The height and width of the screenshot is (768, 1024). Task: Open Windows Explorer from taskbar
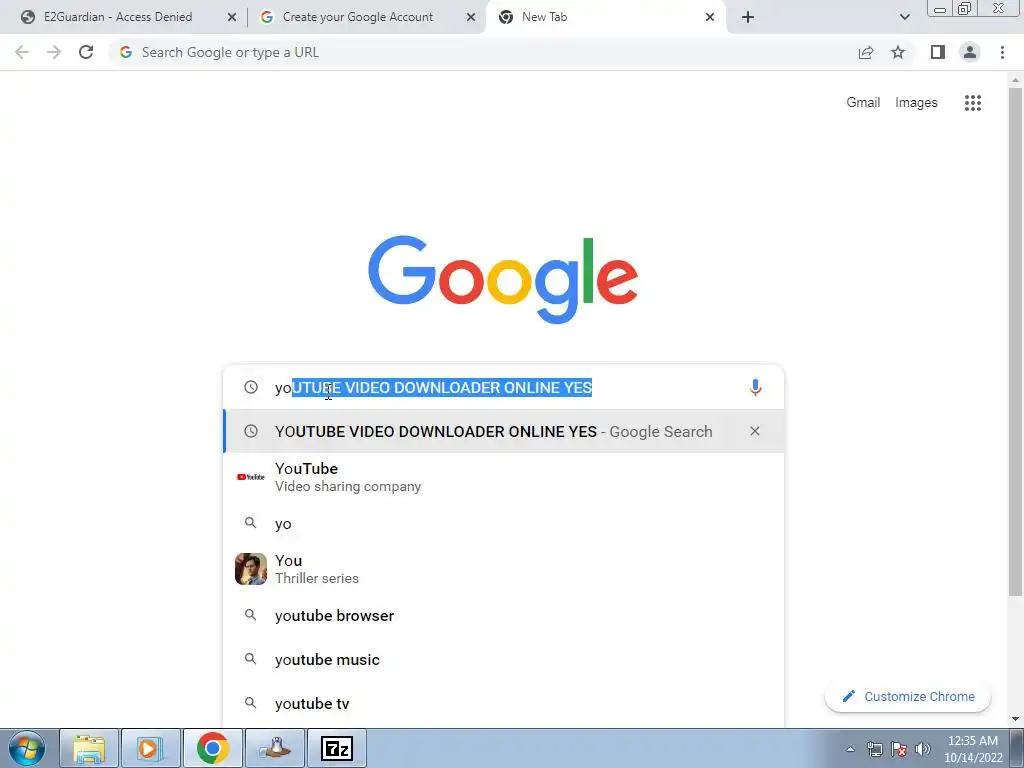89,748
